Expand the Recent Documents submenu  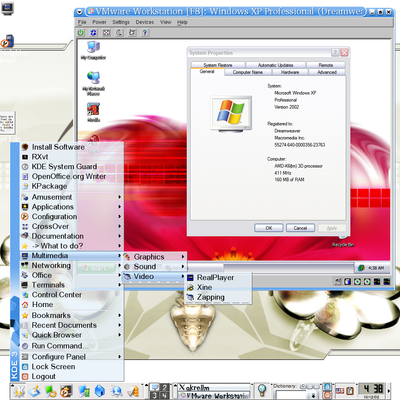click(72, 325)
